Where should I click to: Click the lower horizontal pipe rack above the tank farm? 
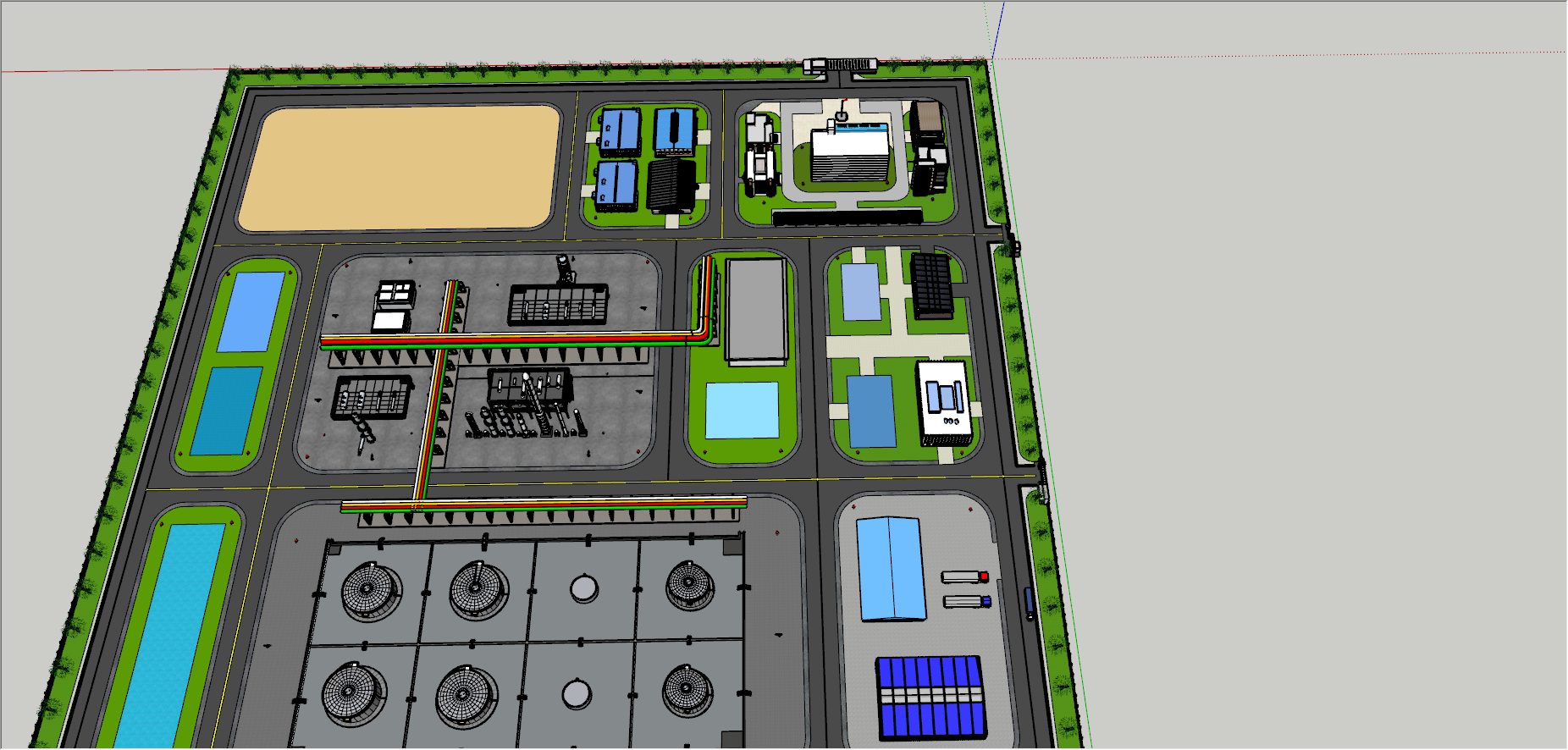(544, 505)
